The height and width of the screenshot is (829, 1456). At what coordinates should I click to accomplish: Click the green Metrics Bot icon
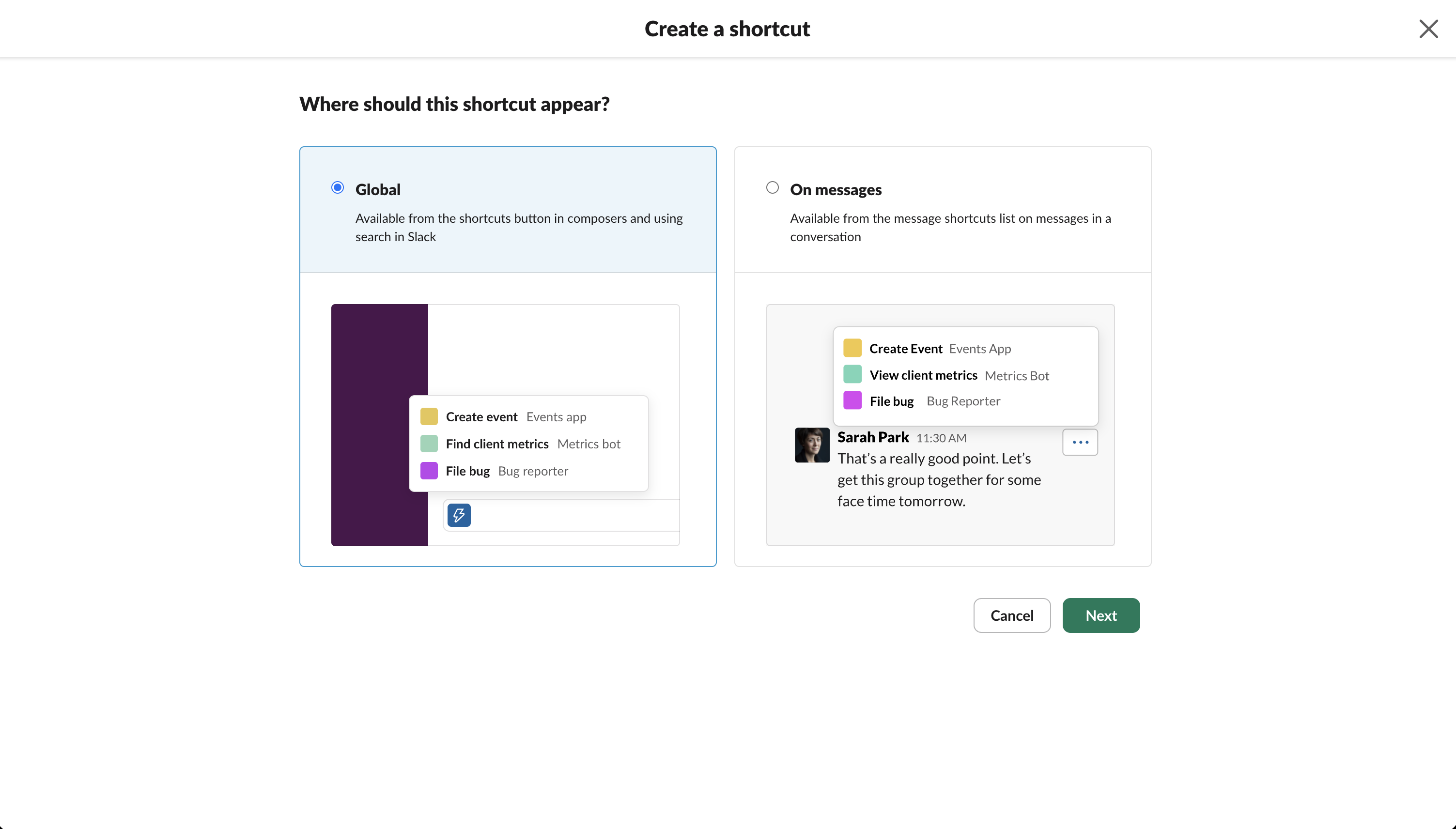(852, 374)
